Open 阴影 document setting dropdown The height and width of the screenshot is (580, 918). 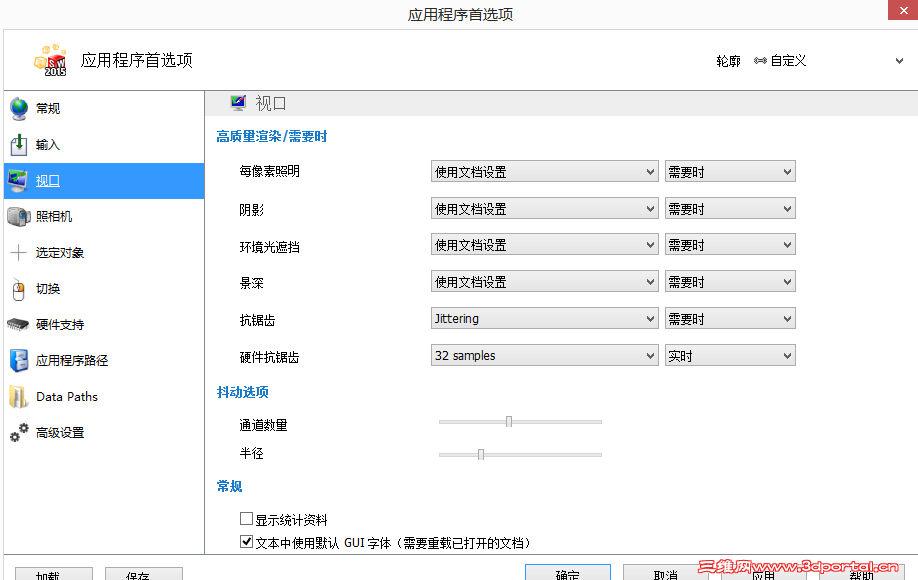point(544,208)
